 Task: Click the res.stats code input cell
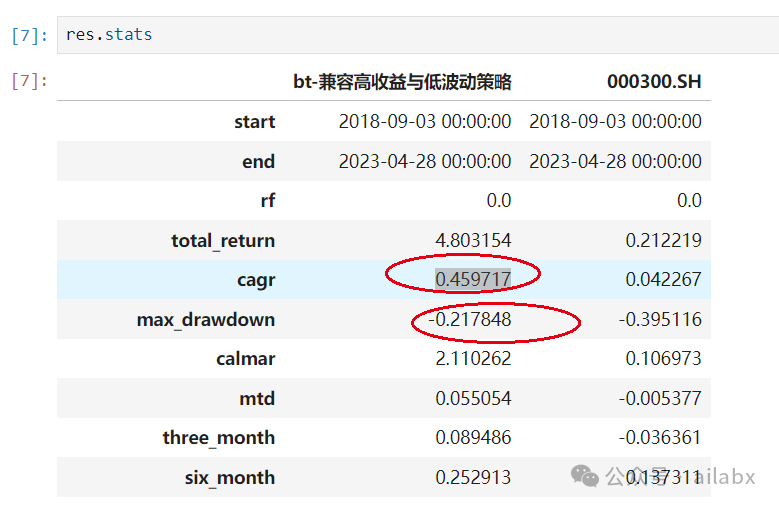pos(418,35)
